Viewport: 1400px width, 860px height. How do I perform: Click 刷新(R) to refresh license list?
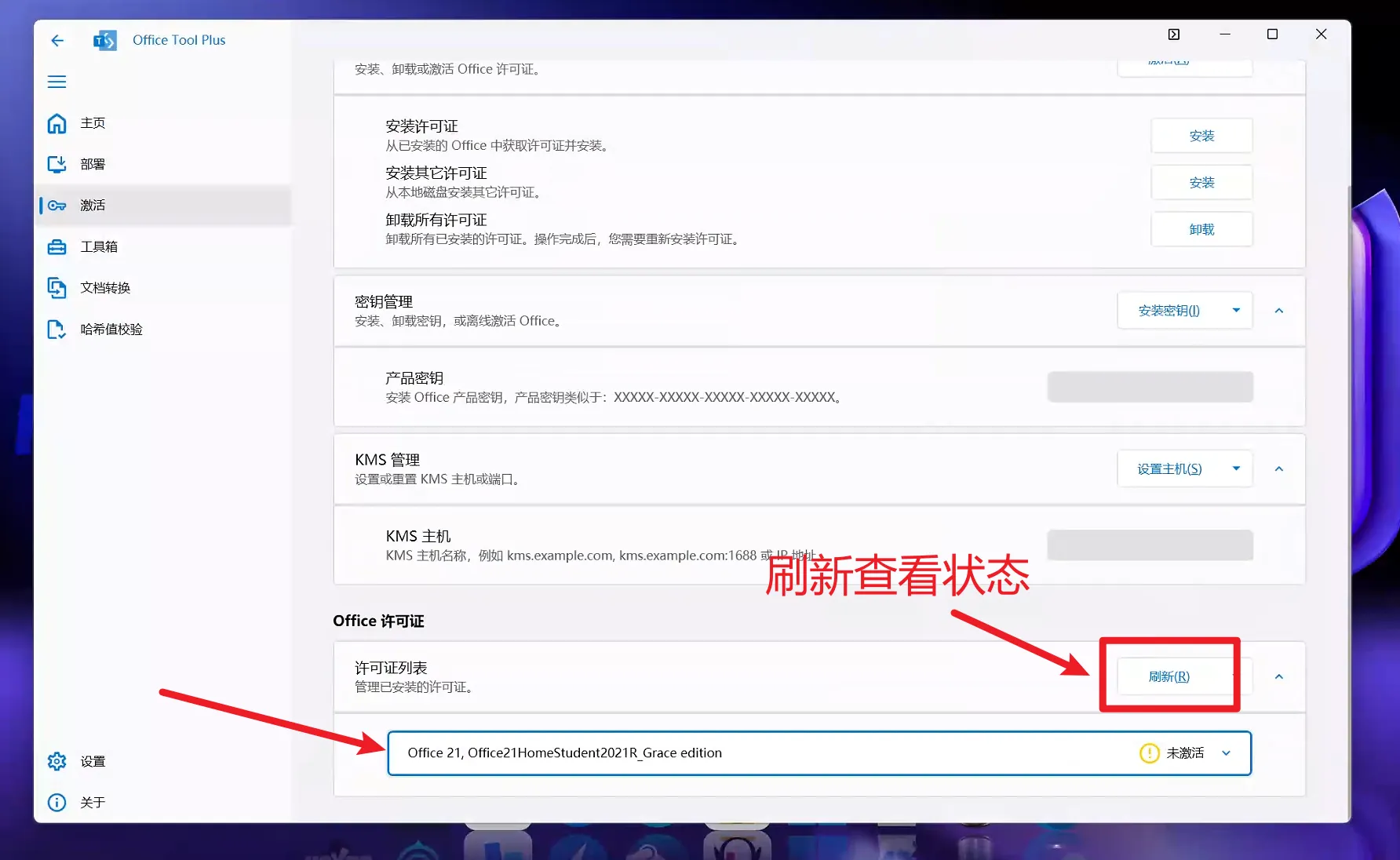[x=1169, y=676]
